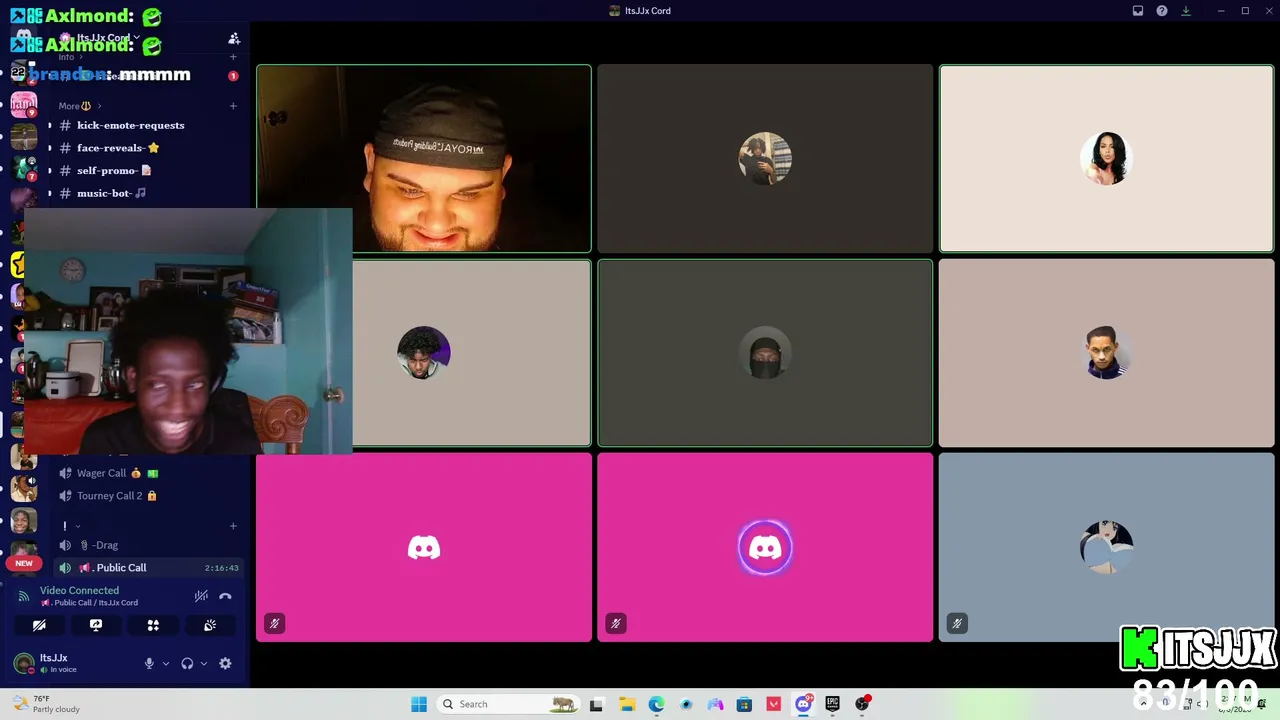The width and height of the screenshot is (1280, 720).
Task: Mute the microphone
Action: pyautogui.click(x=149, y=663)
